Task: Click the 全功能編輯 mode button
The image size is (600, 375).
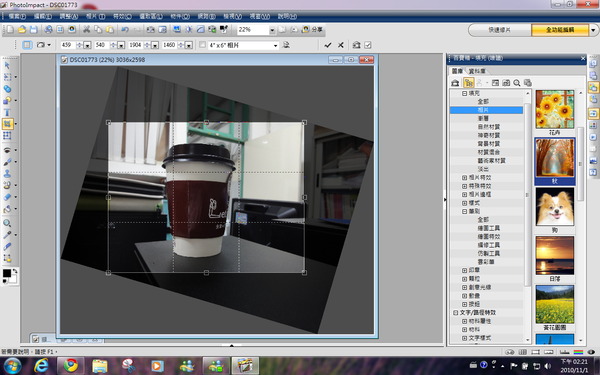Action: point(560,30)
